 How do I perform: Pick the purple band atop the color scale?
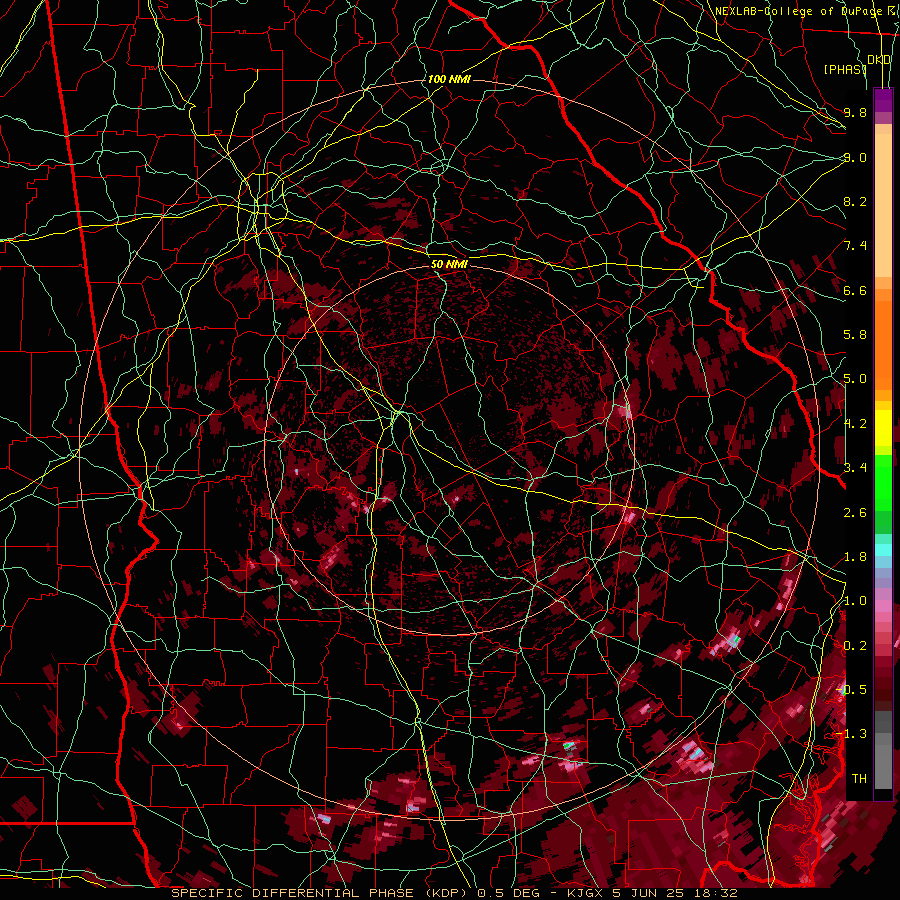point(883,100)
